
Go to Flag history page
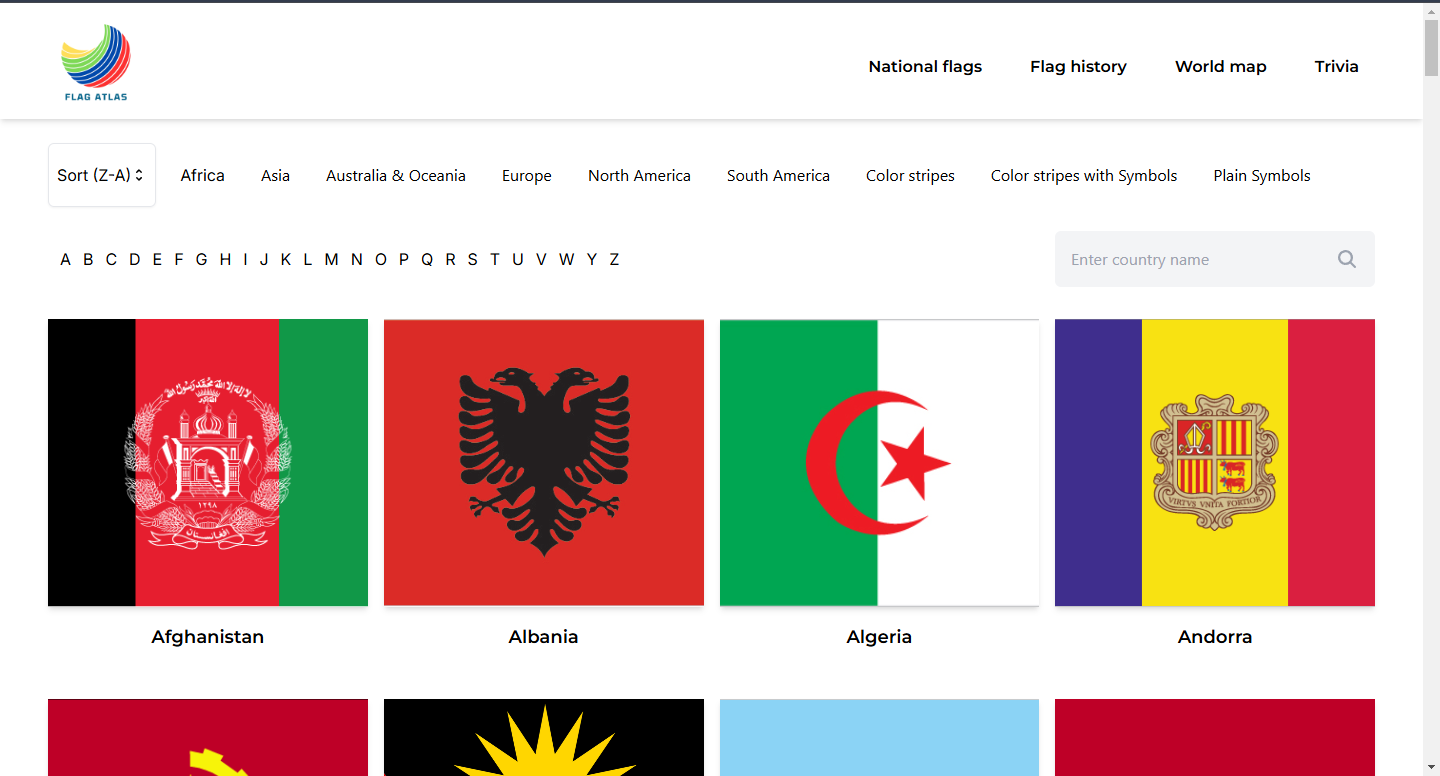coord(1078,66)
